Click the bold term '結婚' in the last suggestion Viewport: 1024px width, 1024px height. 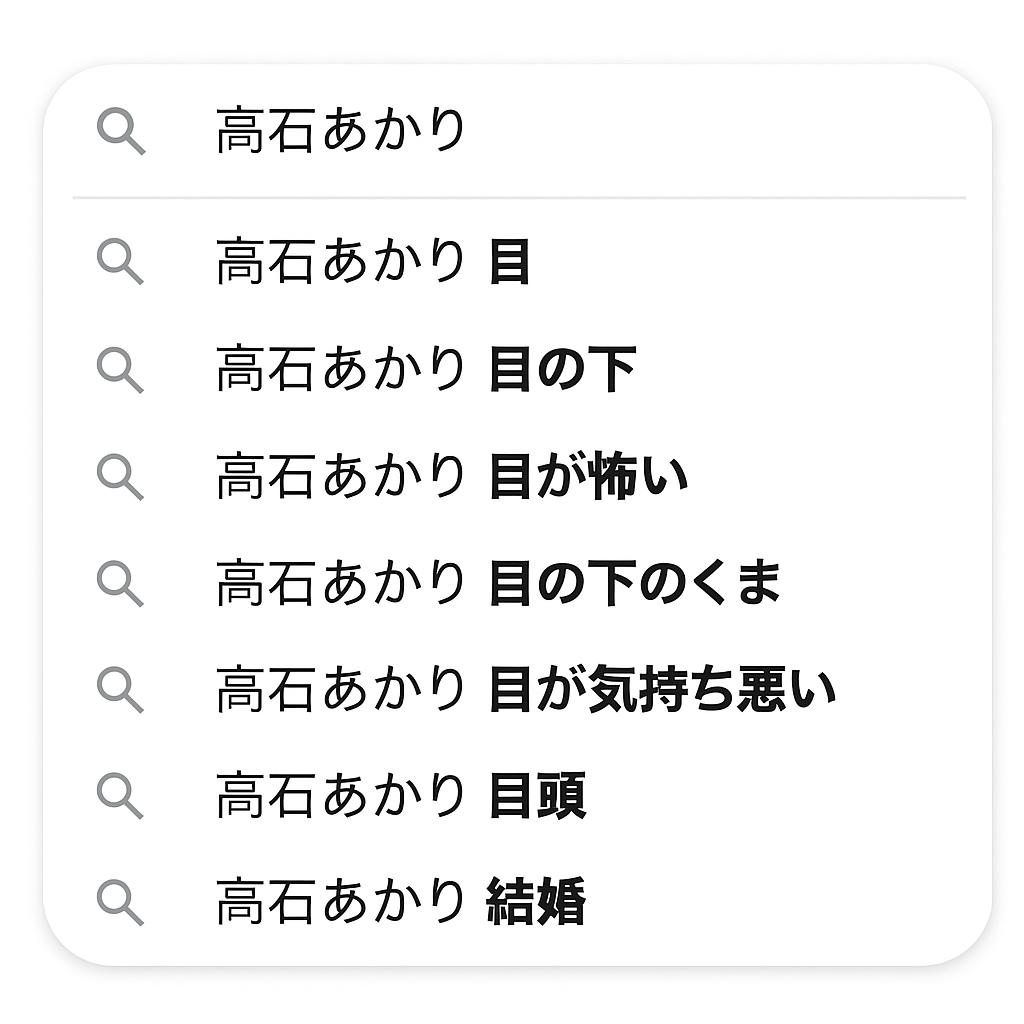(536, 903)
